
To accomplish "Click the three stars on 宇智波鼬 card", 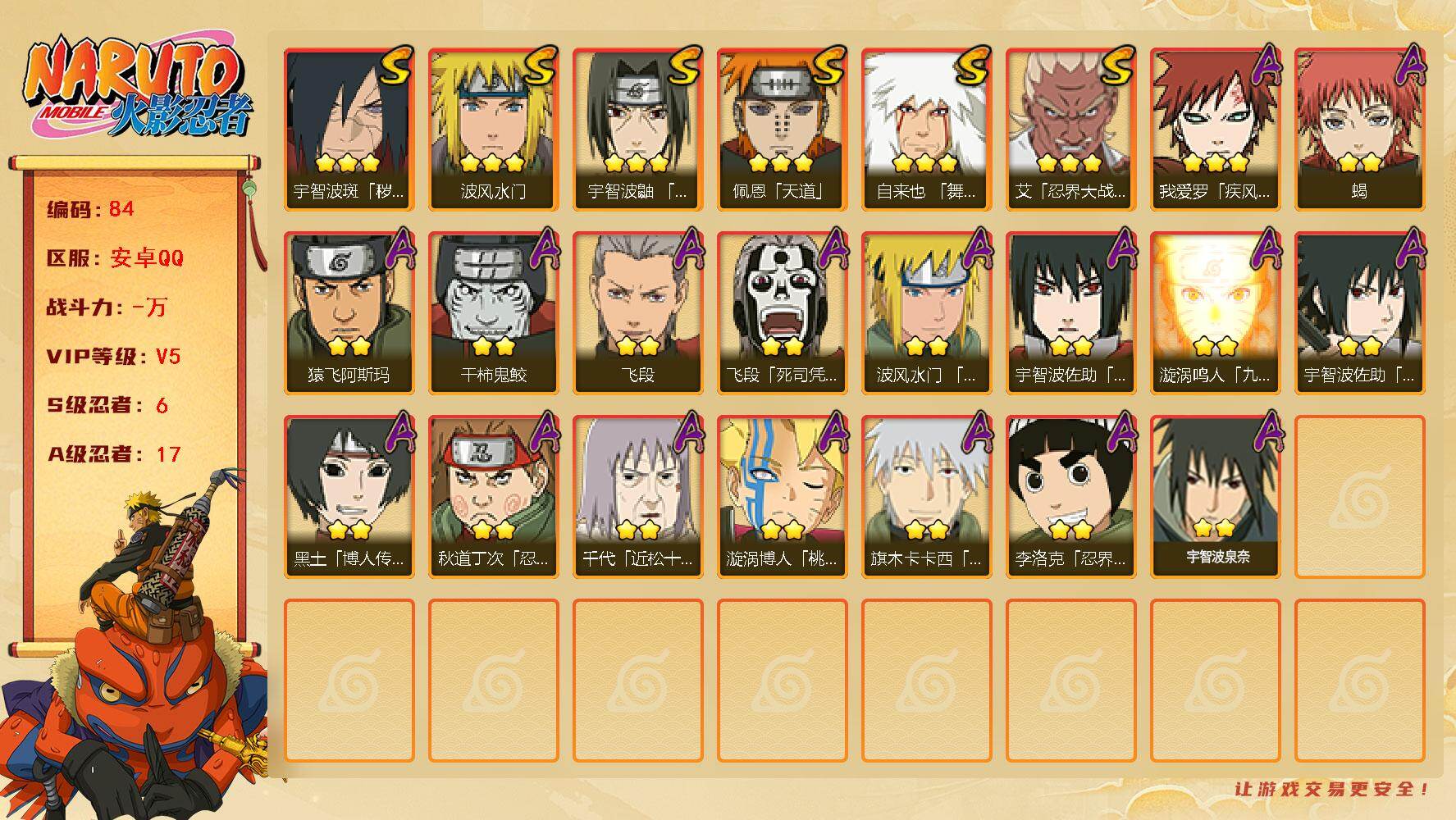I will click(637, 162).
